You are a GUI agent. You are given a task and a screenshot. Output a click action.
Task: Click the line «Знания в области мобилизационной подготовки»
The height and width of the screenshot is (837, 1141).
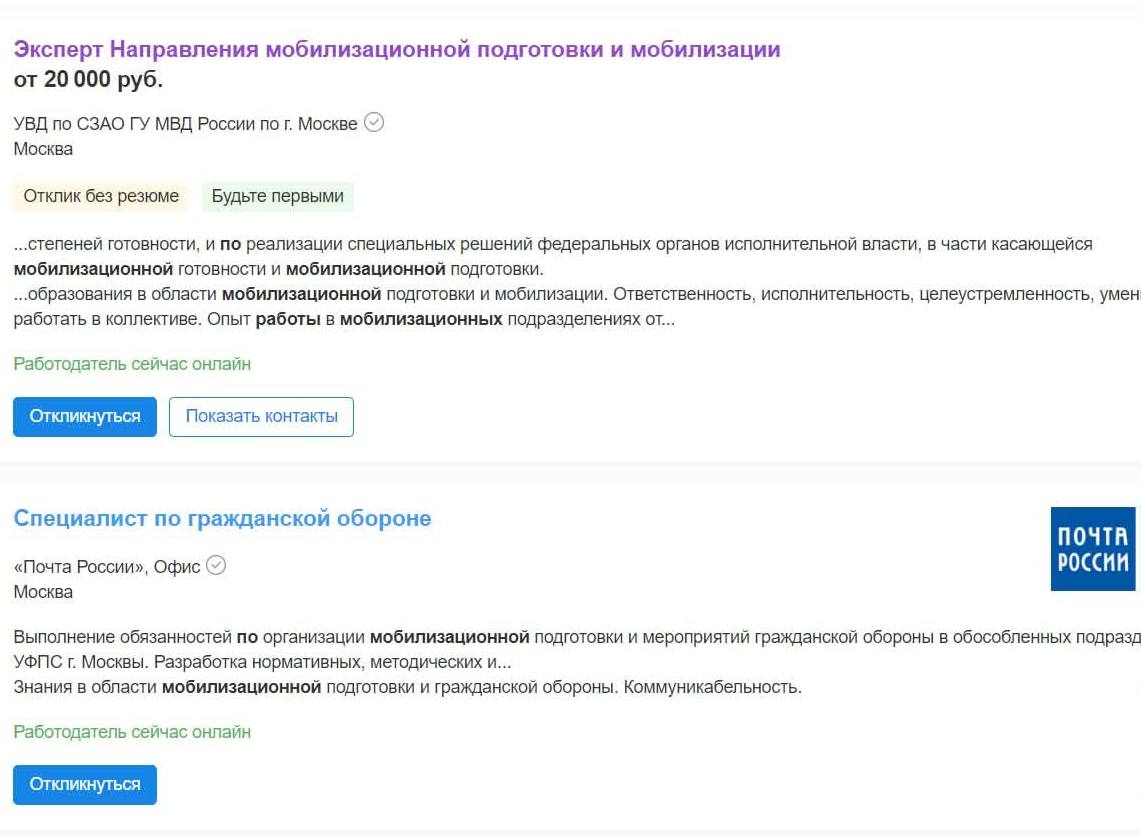[407, 687]
